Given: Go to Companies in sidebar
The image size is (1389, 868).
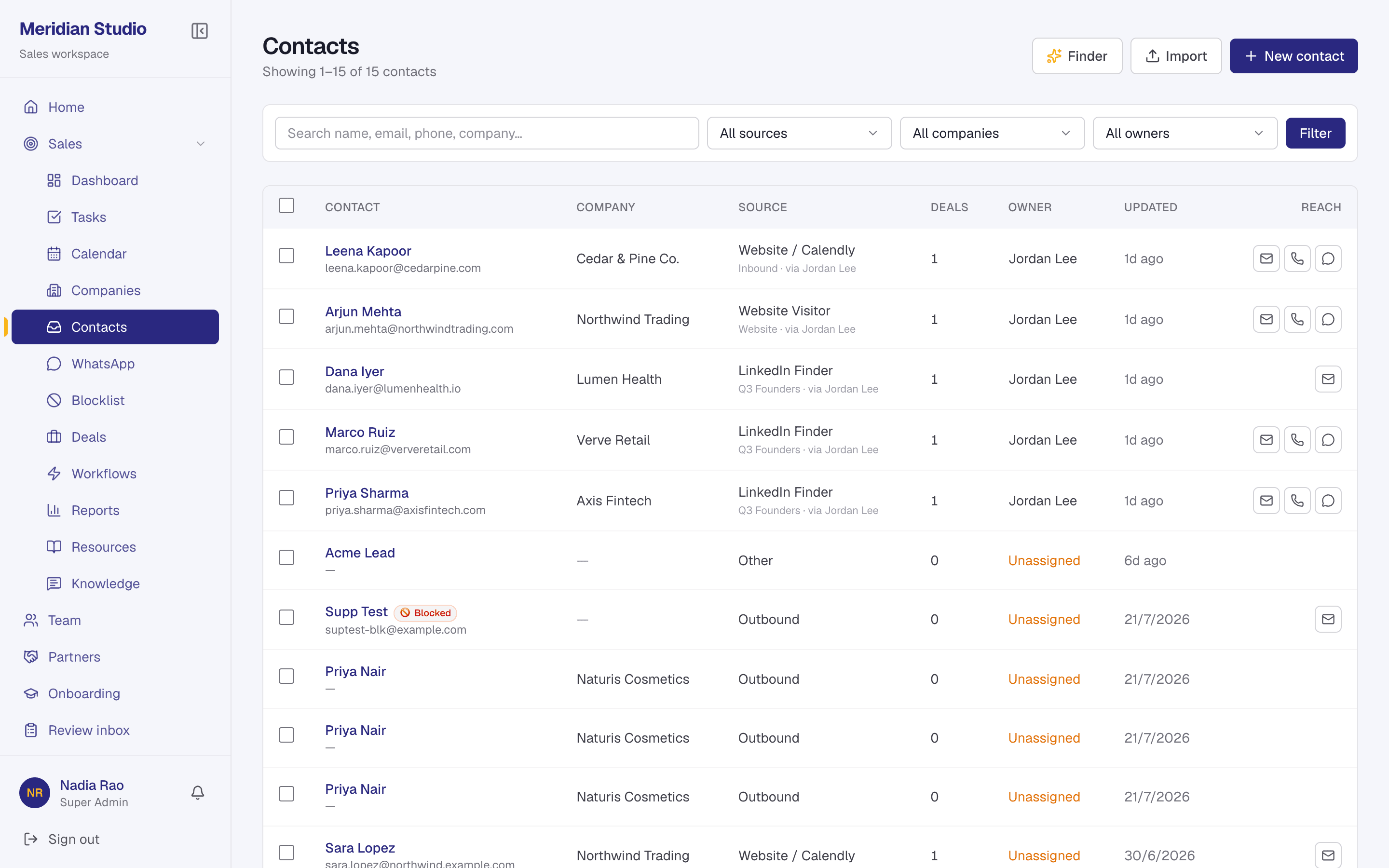Looking at the screenshot, I should (x=115, y=290).
